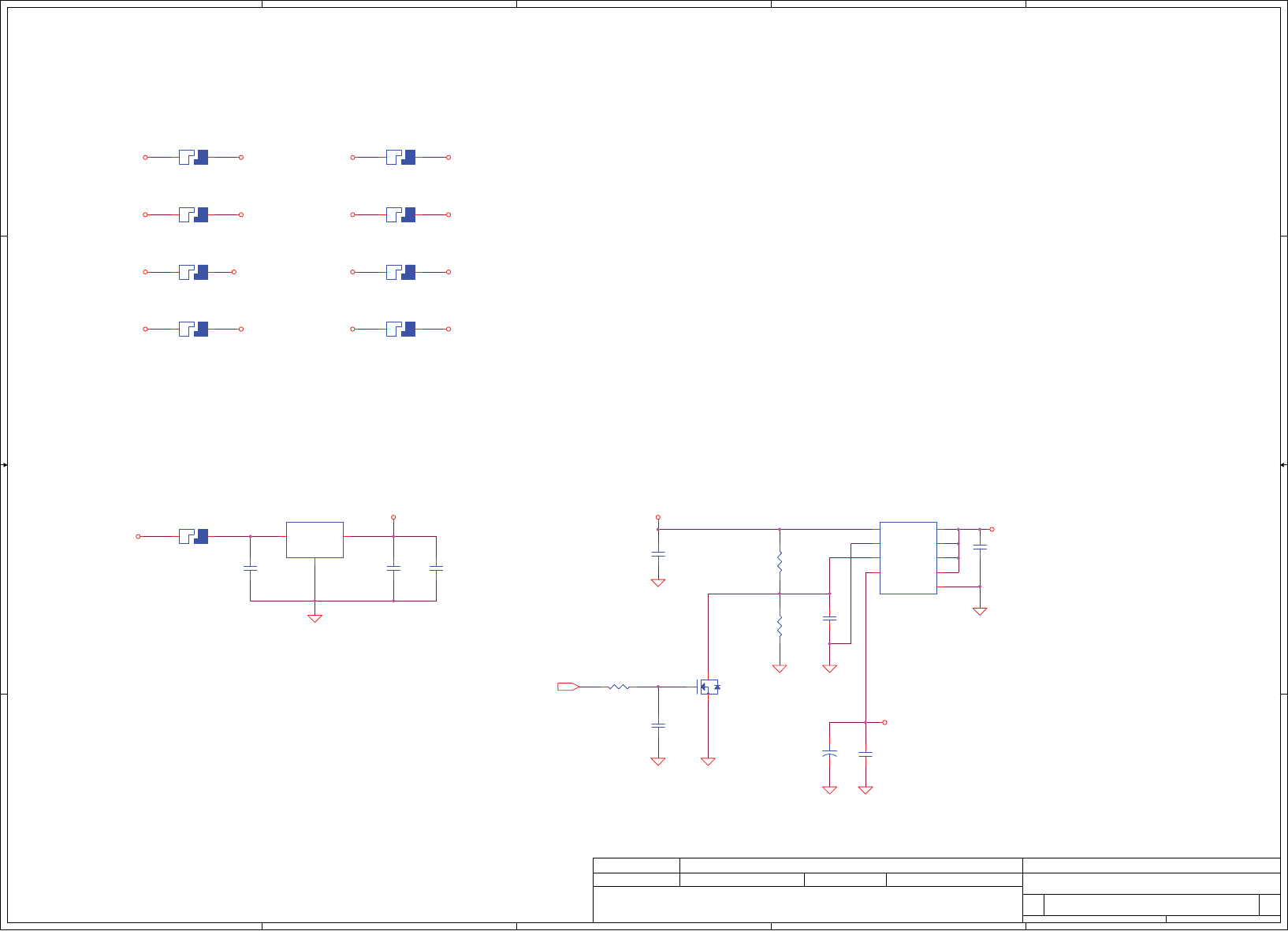Click the ground symbol below MOSFET source

coord(708,762)
